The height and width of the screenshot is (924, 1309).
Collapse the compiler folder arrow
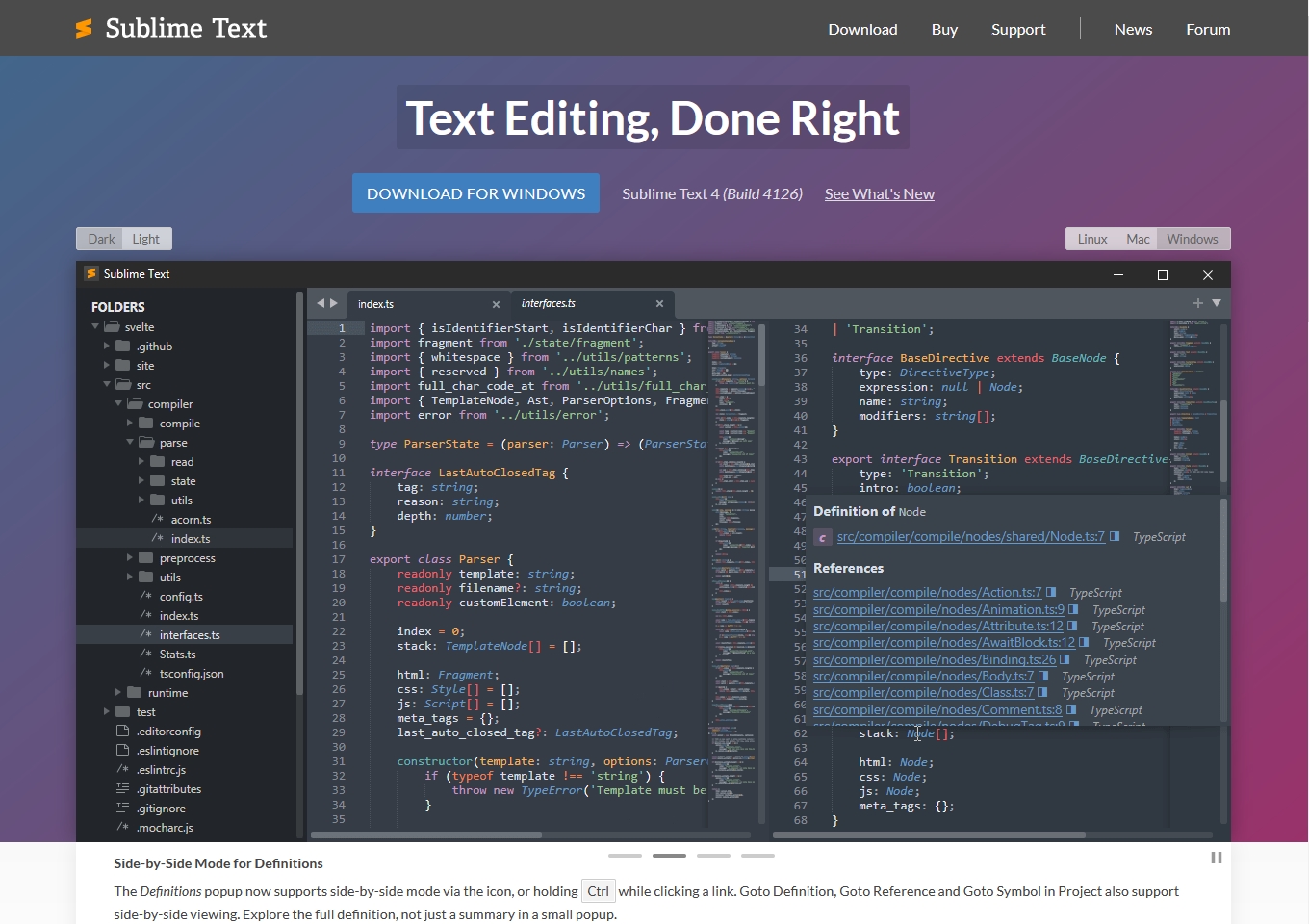click(118, 404)
